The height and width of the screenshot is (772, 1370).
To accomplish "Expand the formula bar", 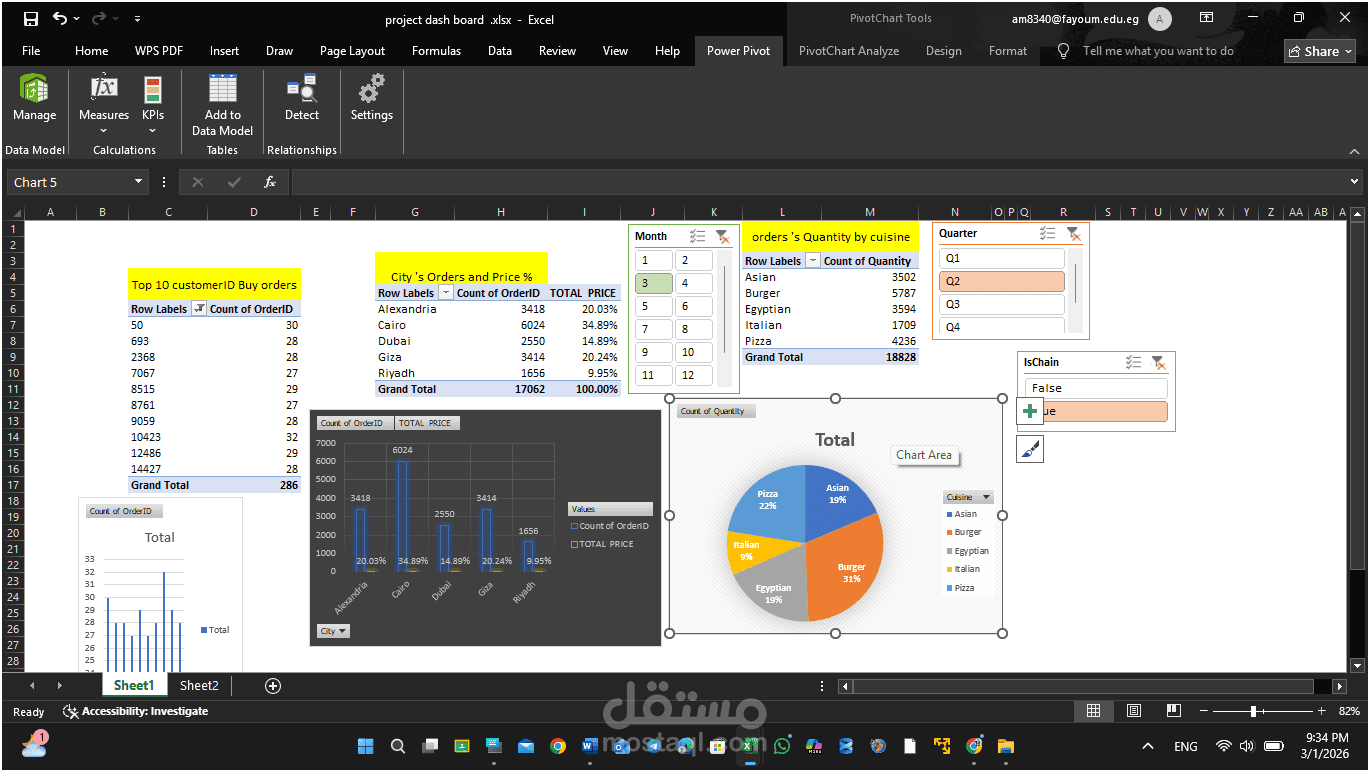I will pos(1356,182).
